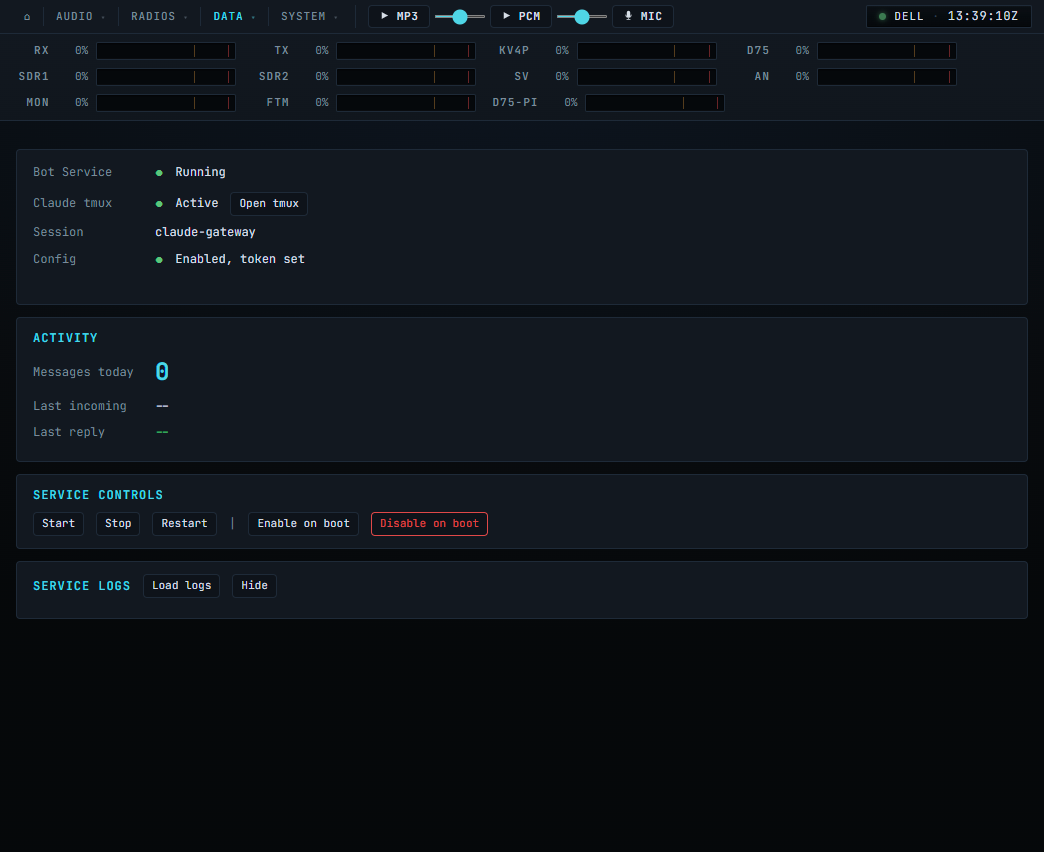Click Disable on boot
Image resolution: width=1044 pixels, height=852 pixels.
[x=429, y=524]
